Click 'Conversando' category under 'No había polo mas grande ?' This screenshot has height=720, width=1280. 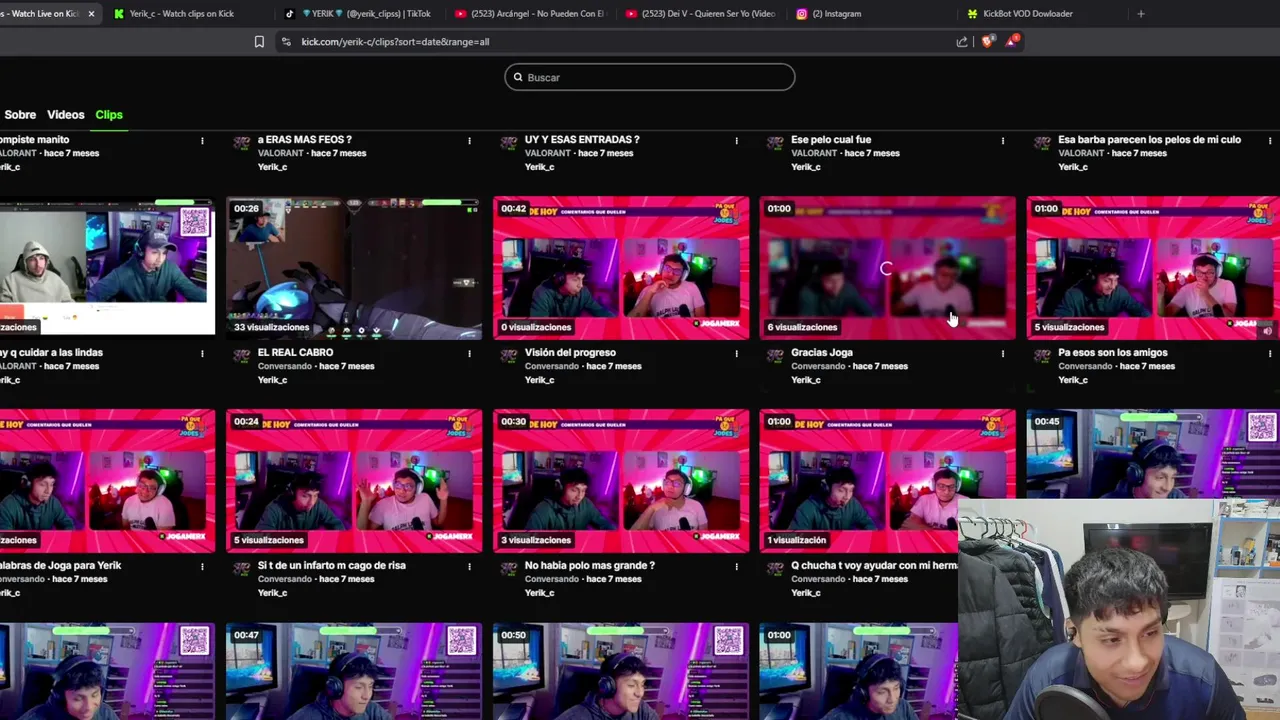point(552,580)
